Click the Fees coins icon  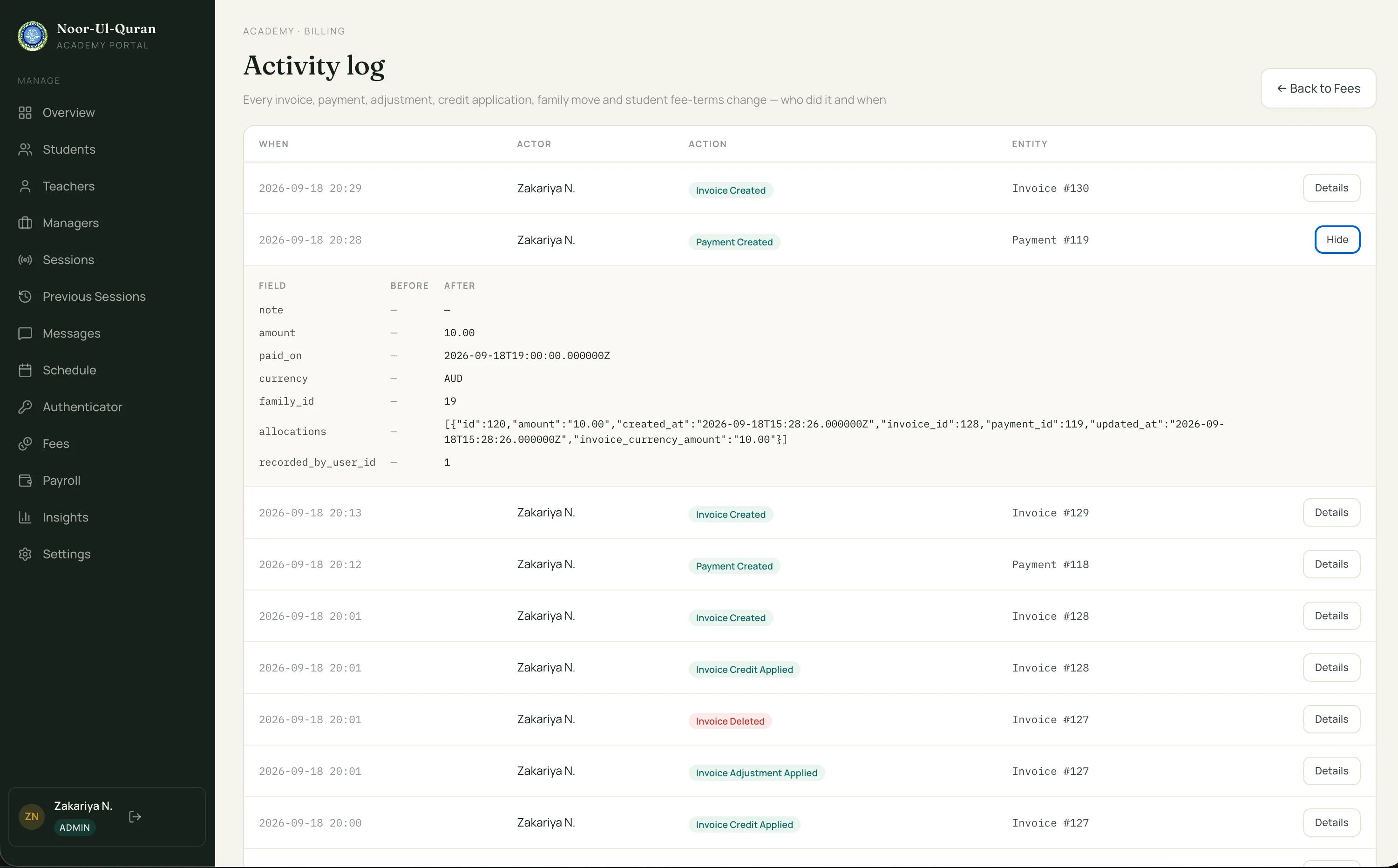click(25, 443)
